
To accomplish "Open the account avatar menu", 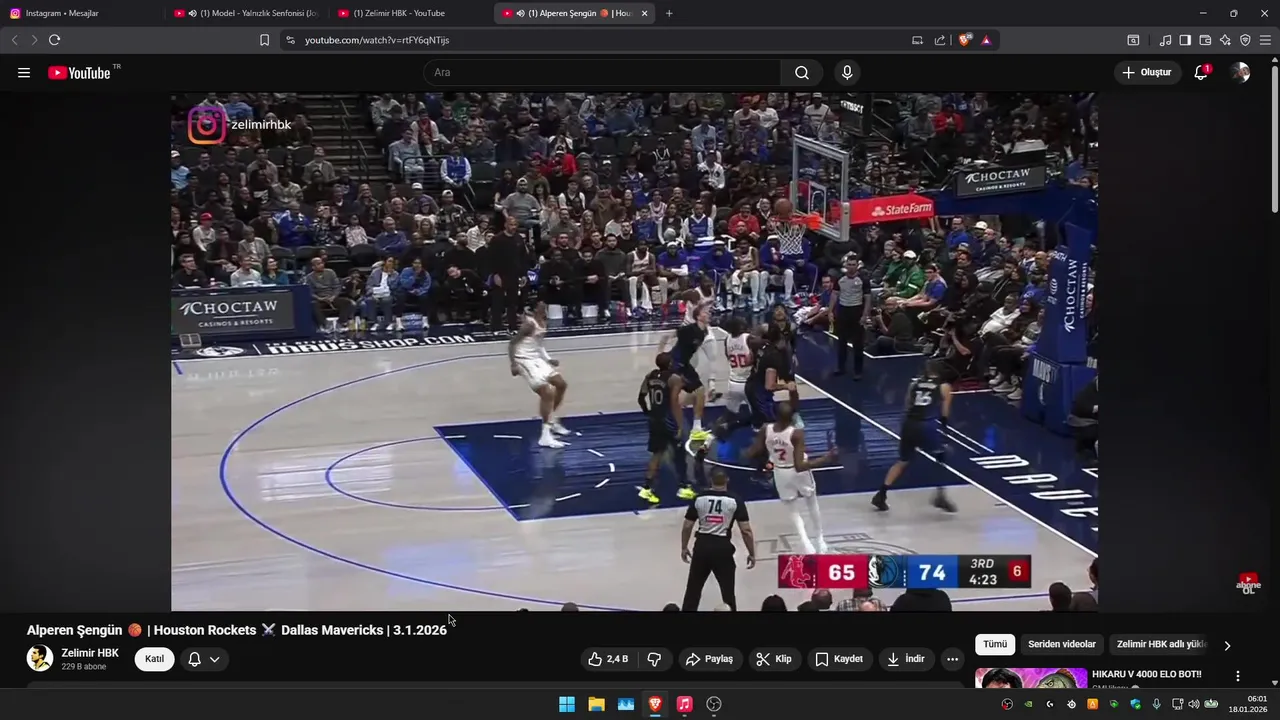I will (1241, 73).
